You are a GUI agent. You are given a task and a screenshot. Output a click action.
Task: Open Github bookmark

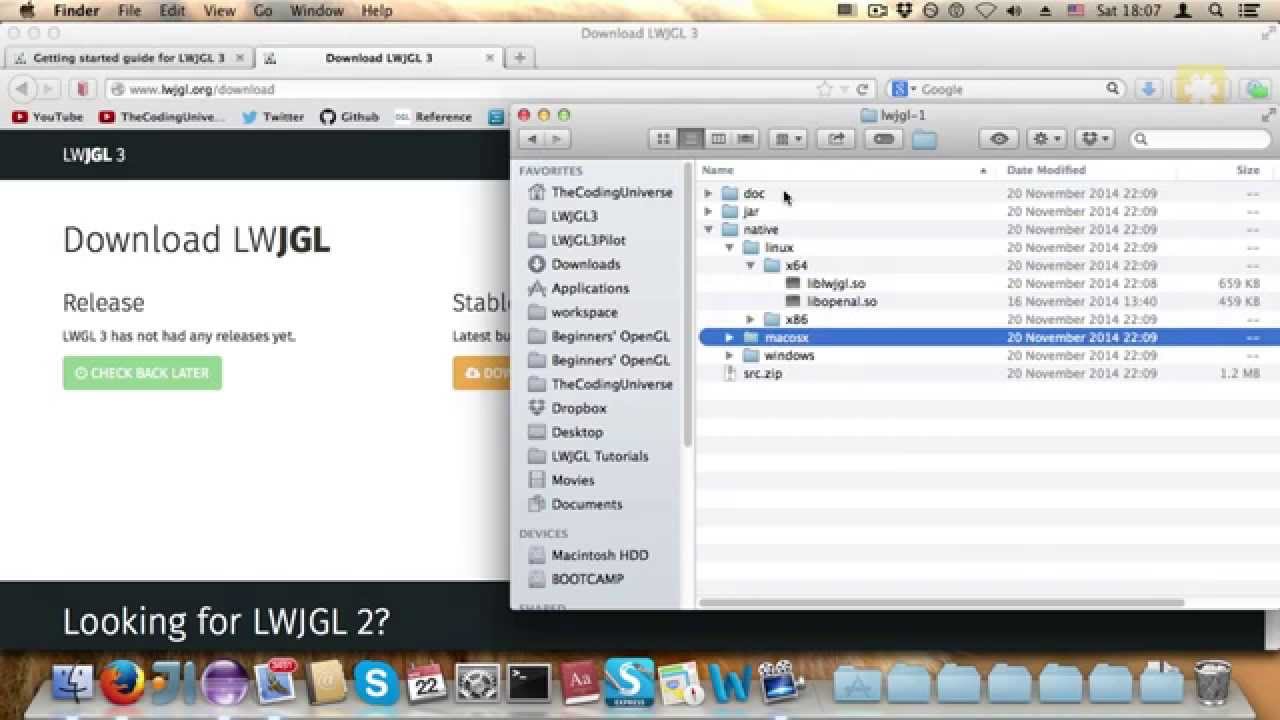point(349,117)
